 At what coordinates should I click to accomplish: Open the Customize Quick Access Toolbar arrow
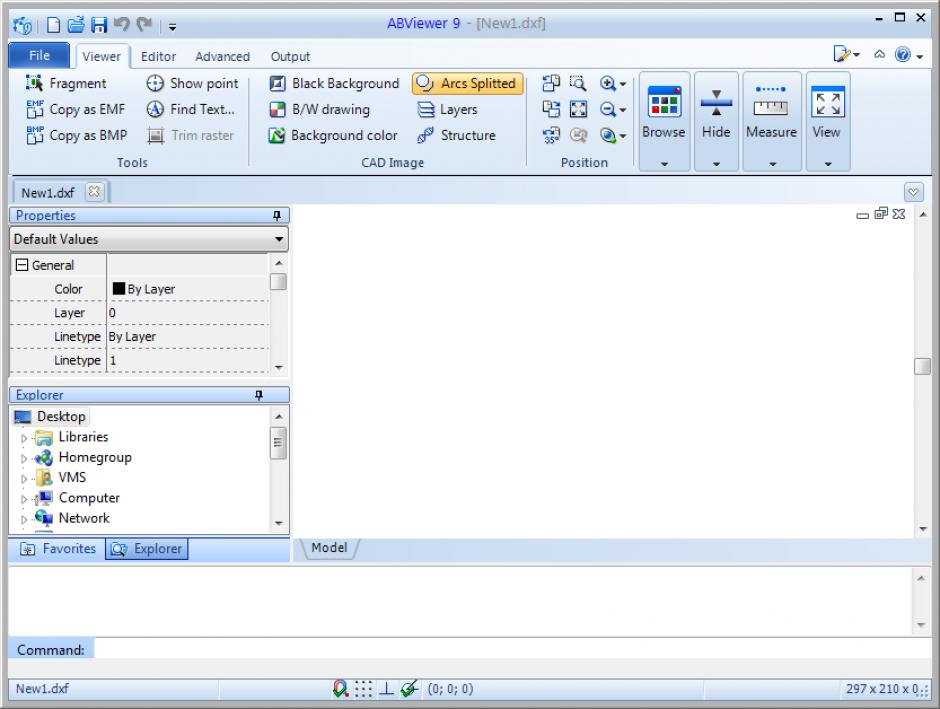coord(172,26)
